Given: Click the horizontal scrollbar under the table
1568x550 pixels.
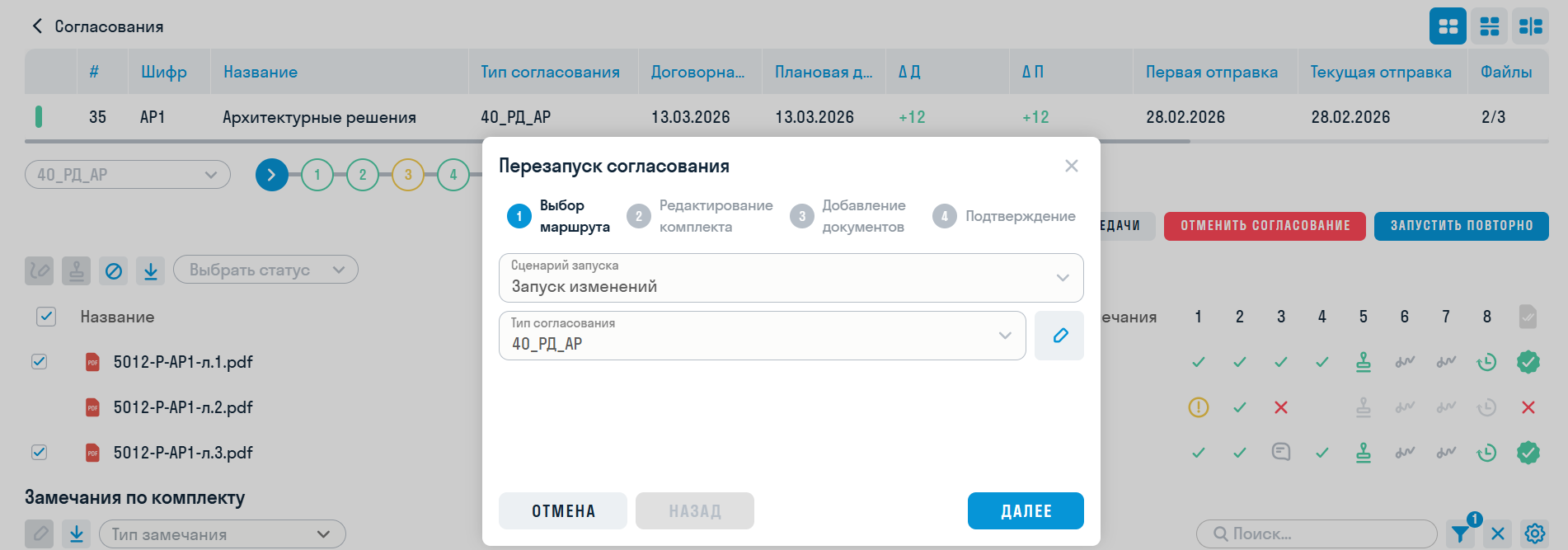Looking at the screenshot, I should click(x=608, y=141).
